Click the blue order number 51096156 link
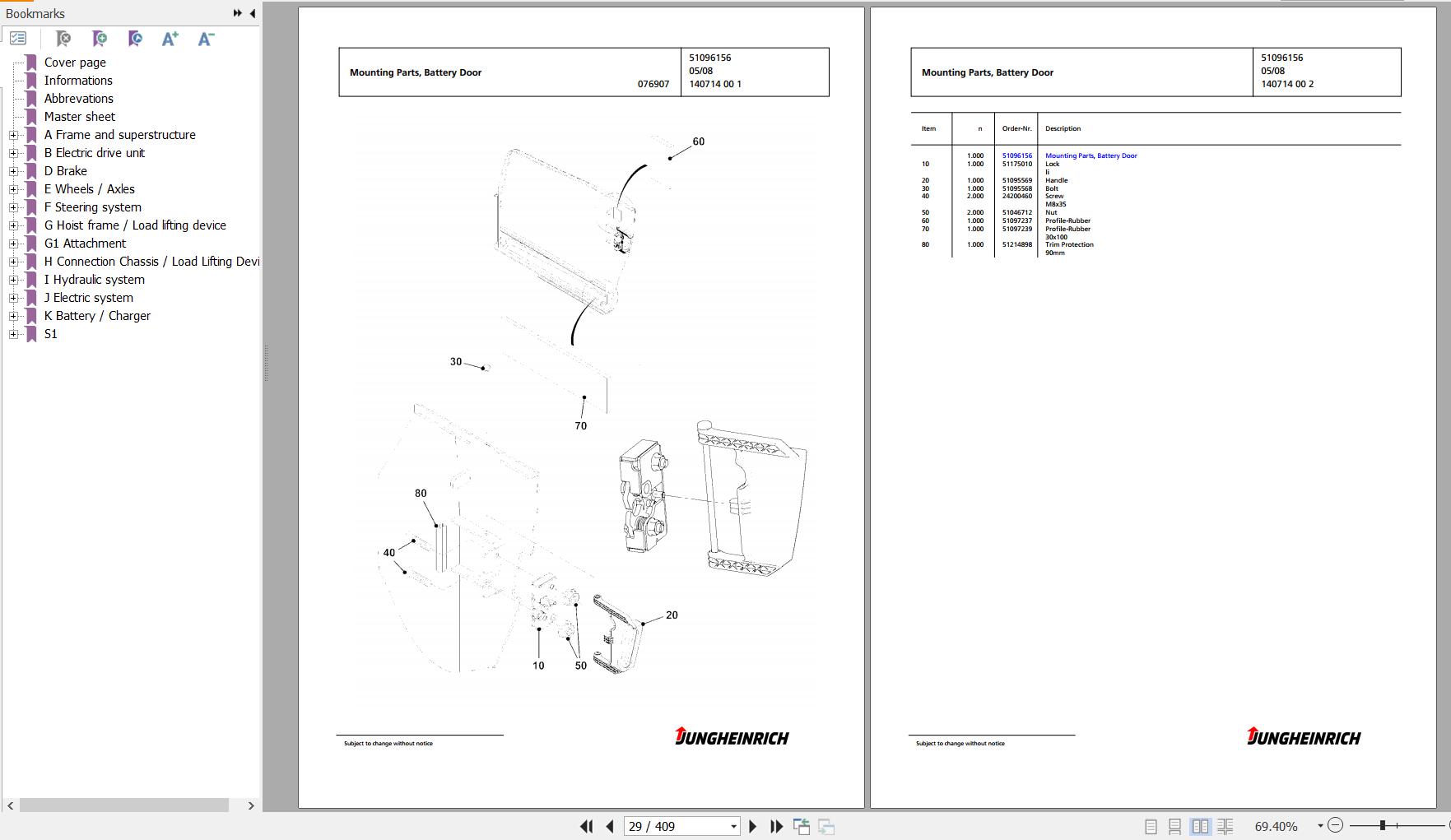 pos(1016,155)
